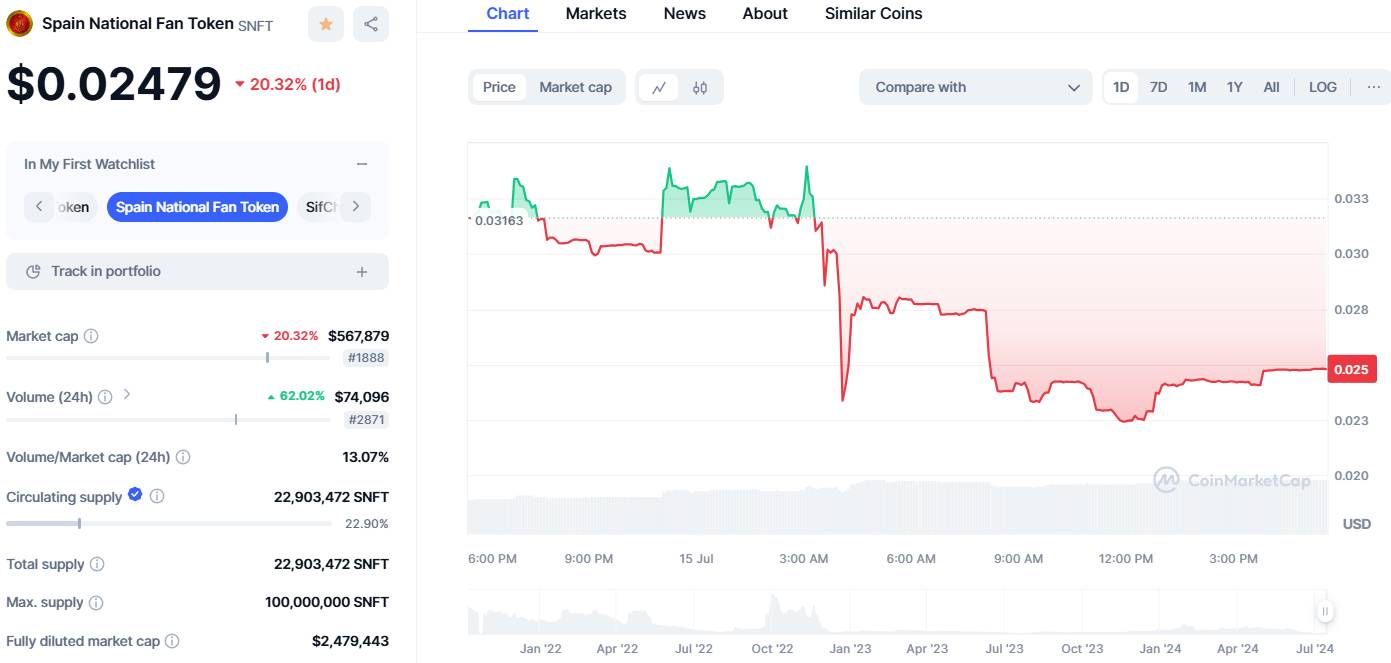Click Market cap info icon
The width and height of the screenshot is (1391, 663).
pos(91,336)
